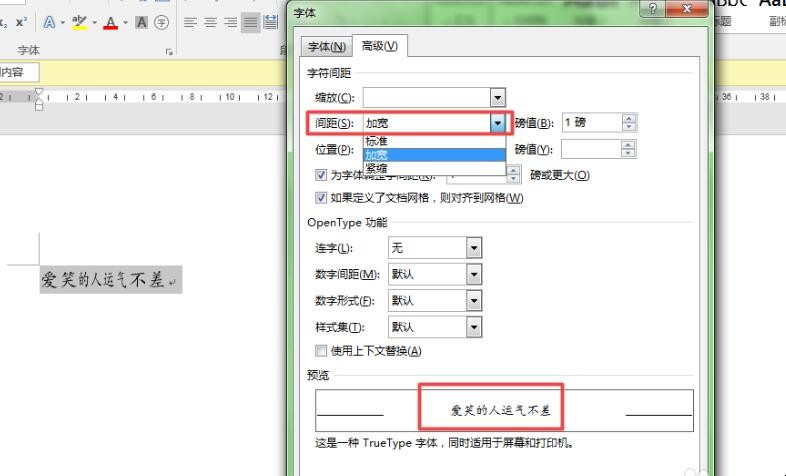The height and width of the screenshot is (476, 786).
Task: Expand the highlight color dropdown arrow
Action: point(94,23)
